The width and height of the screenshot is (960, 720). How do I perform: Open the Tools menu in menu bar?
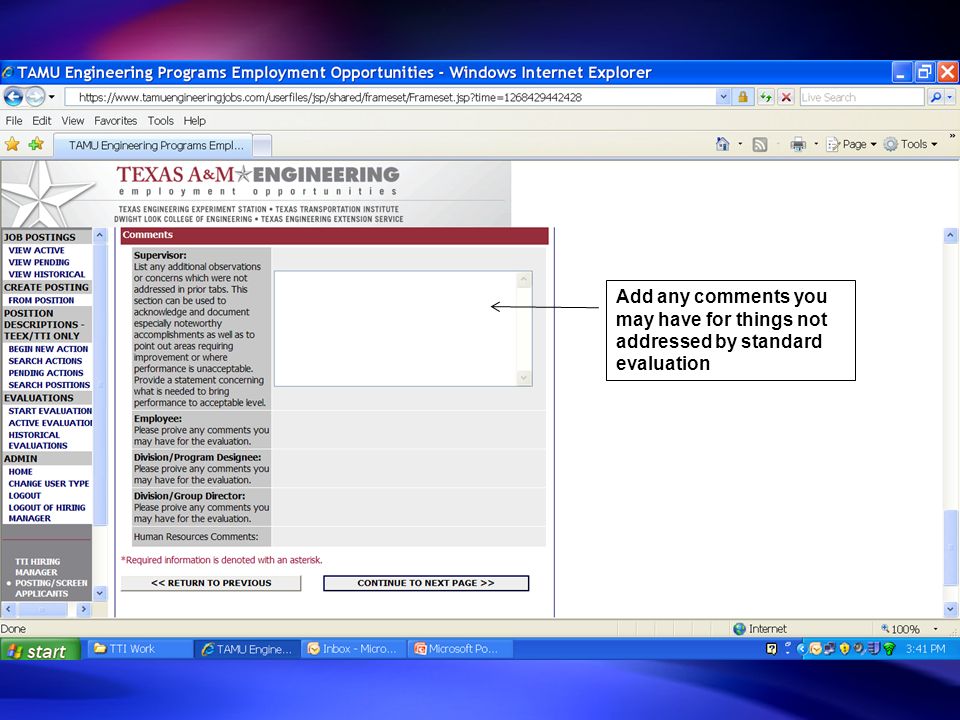160,121
